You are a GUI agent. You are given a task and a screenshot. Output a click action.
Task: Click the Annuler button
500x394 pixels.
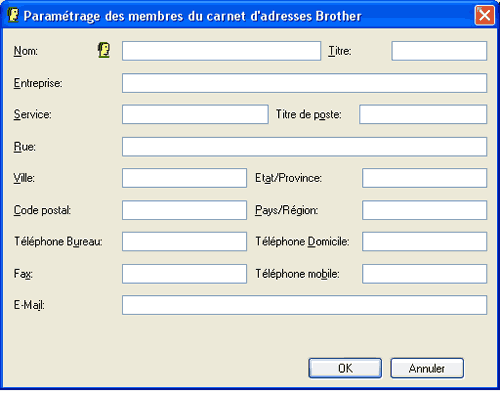click(x=427, y=368)
